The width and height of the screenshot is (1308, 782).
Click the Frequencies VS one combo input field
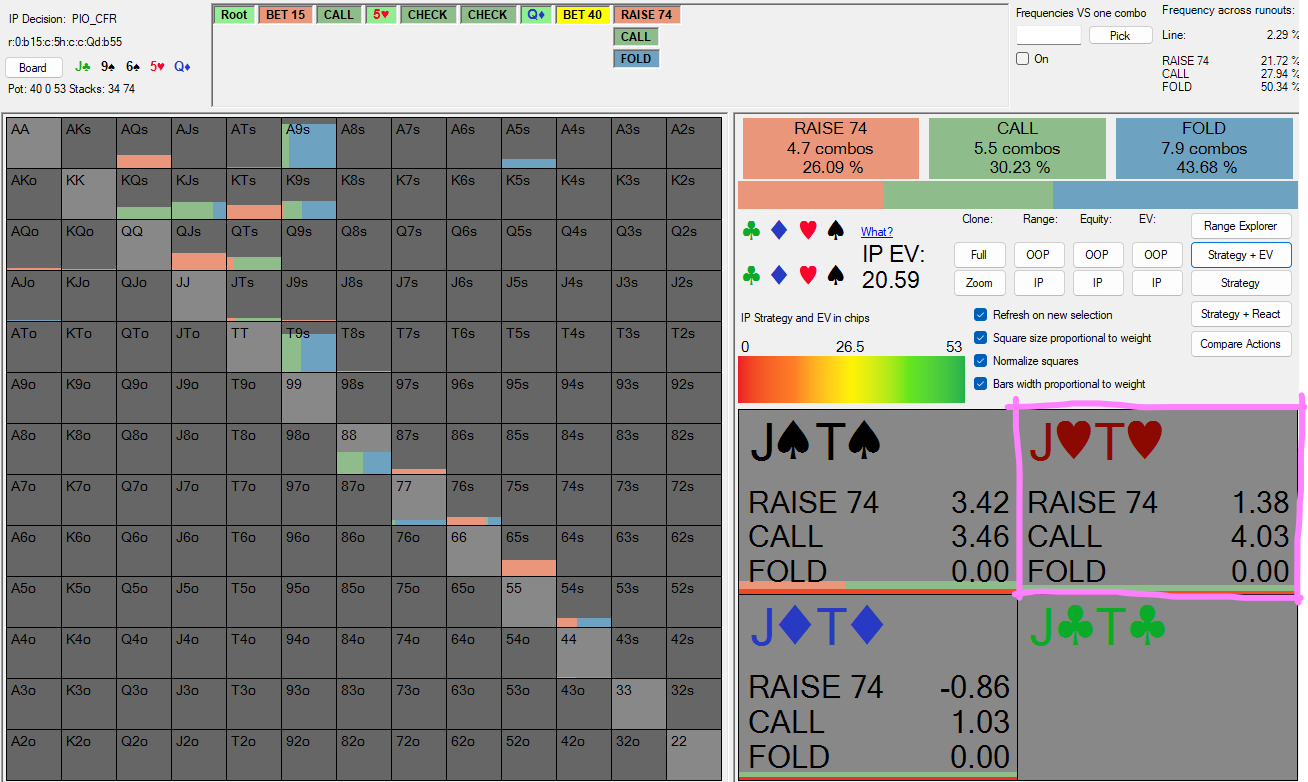coord(1048,36)
